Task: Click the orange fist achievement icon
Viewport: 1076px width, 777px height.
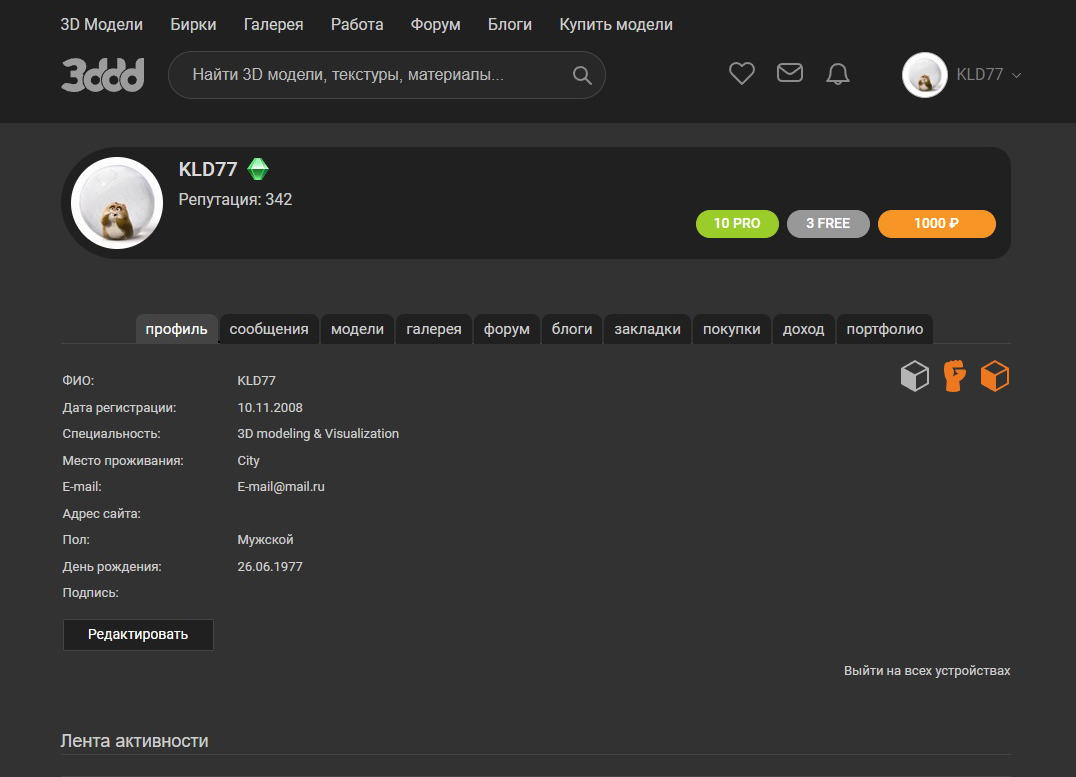Action: click(955, 376)
